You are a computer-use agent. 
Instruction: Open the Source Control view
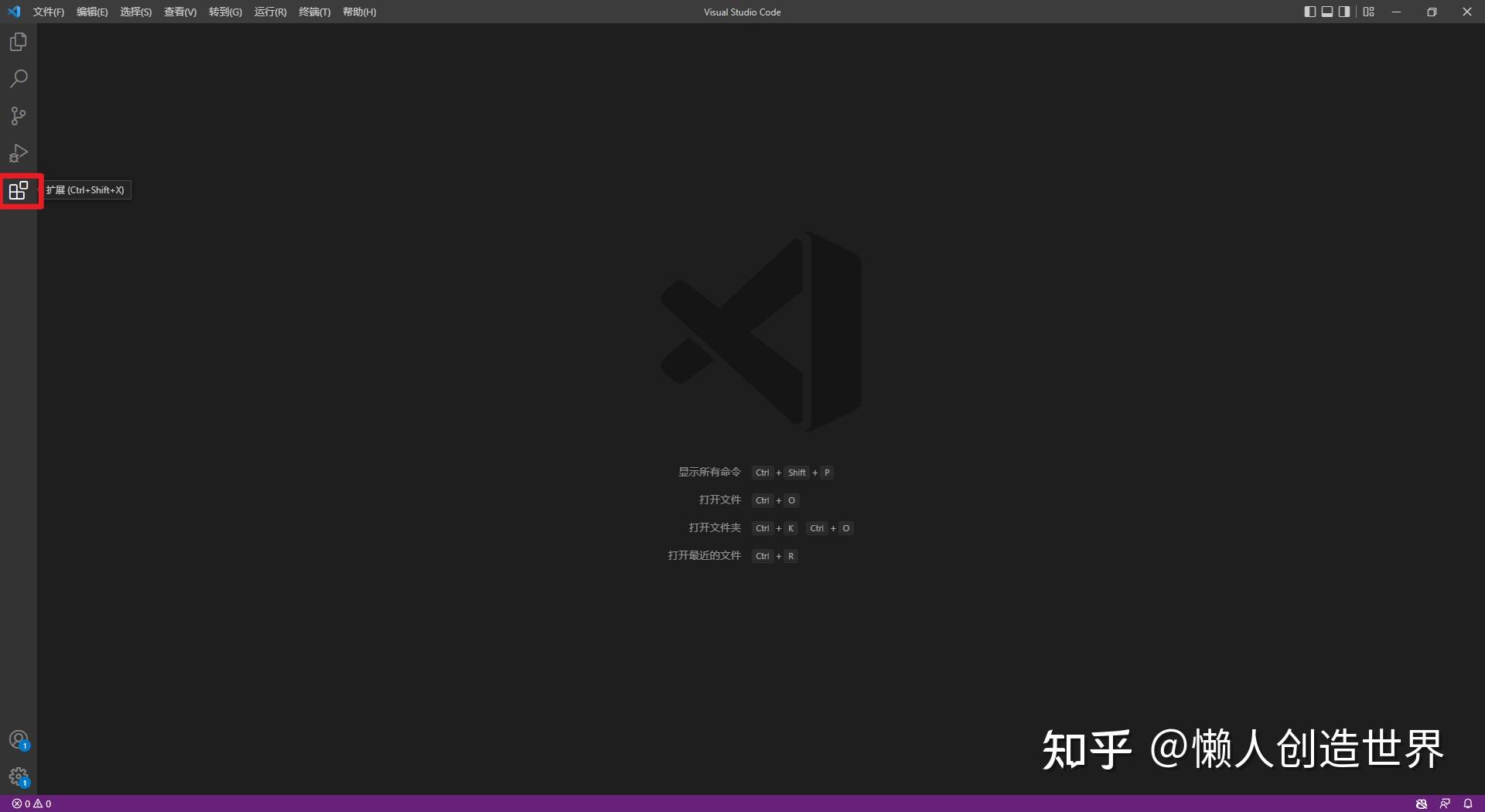click(19, 116)
